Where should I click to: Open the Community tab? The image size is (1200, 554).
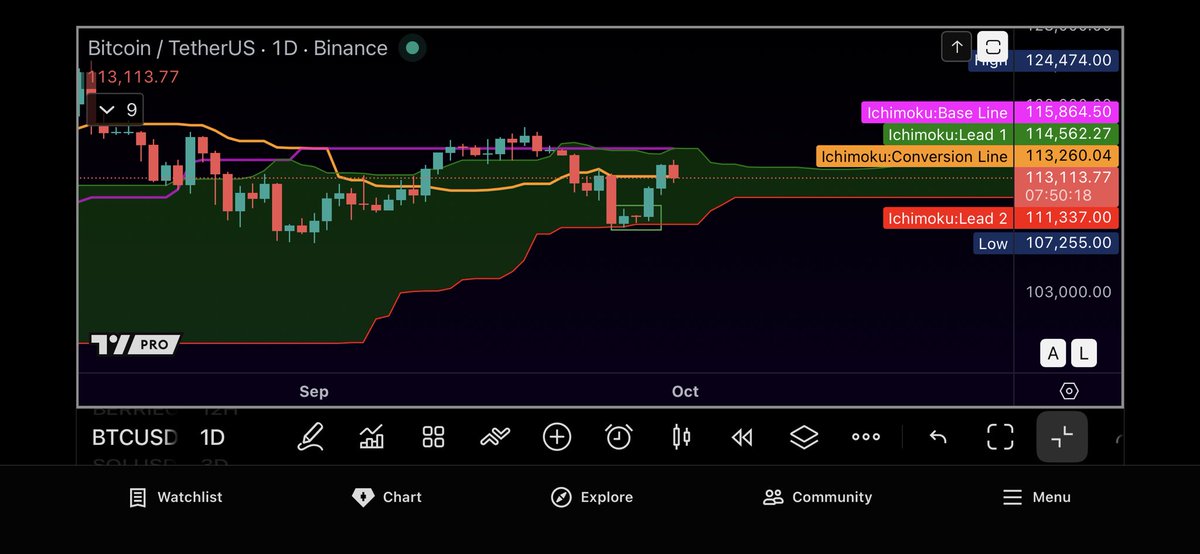click(817, 497)
